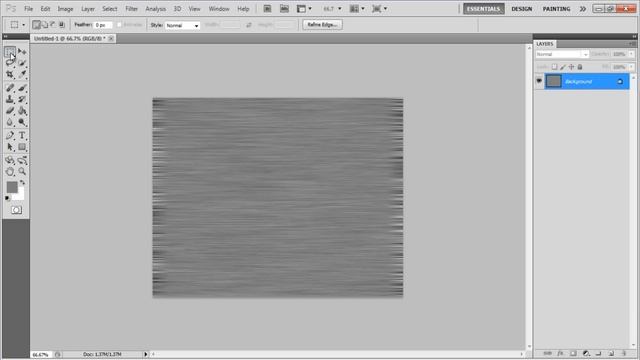Screen dimensions: 640x360
Task: Switch to the ESSENTIALS workspace
Action: pos(484,9)
